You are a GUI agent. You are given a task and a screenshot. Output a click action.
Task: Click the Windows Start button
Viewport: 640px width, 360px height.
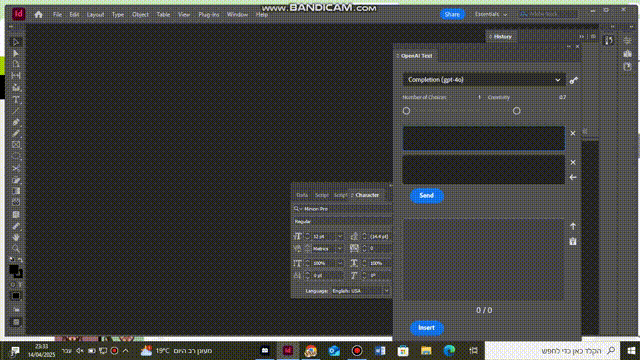tap(631, 351)
